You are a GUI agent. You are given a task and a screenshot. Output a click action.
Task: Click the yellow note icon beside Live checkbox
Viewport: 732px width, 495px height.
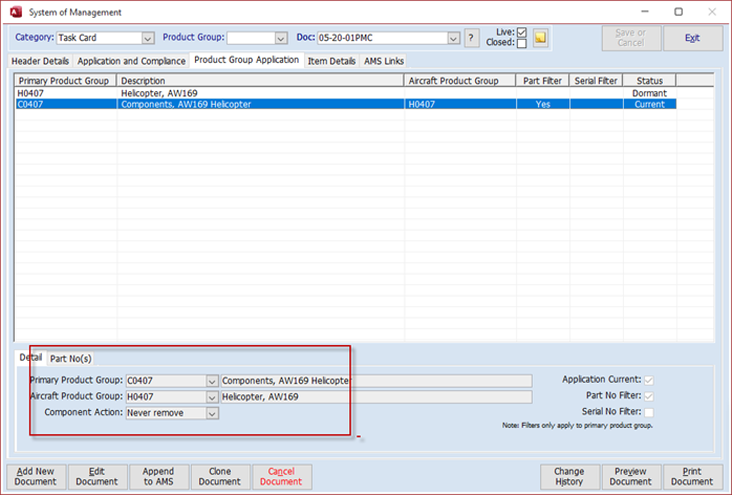click(x=541, y=38)
